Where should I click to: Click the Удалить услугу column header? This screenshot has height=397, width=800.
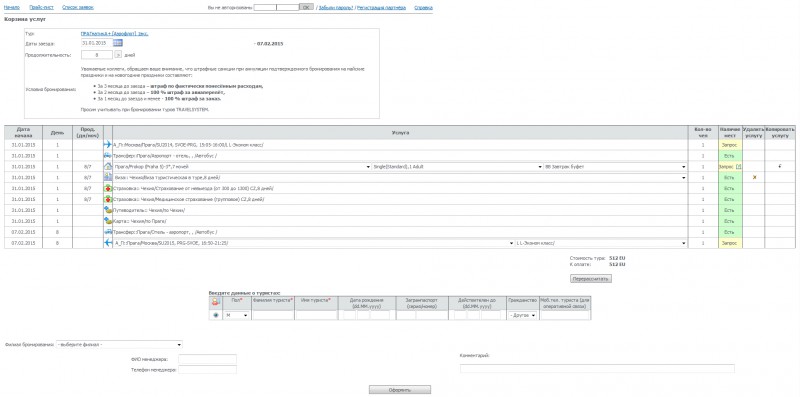click(754, 133)
